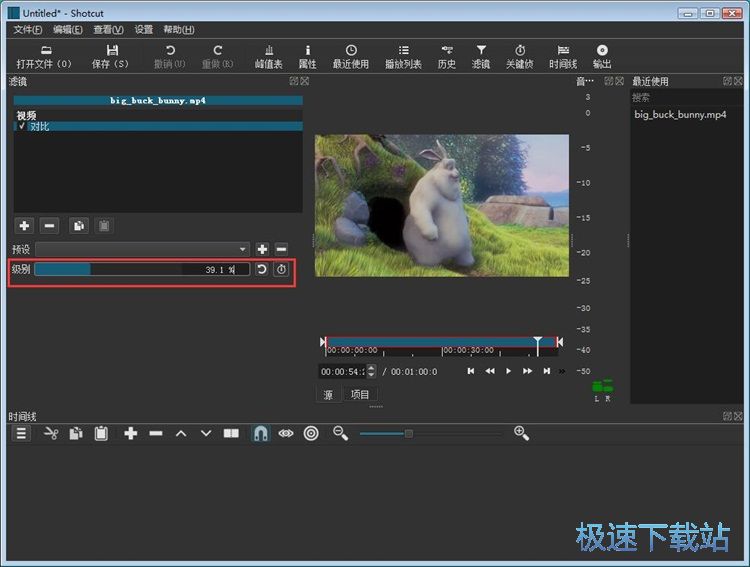This screenshot has width=750, height=567.
Task: Toggle ripple target icon
Action: [x=311, y=434]
